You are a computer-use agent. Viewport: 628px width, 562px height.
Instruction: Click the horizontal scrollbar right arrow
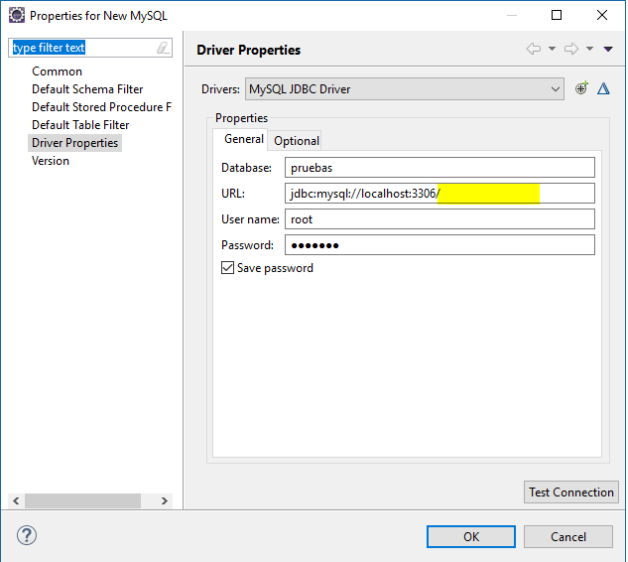coord(164,501)
